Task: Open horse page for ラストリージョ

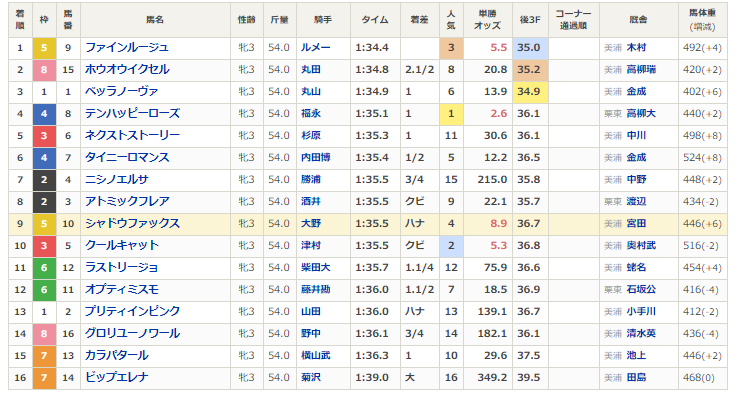Action: click(x=122, y=268)
